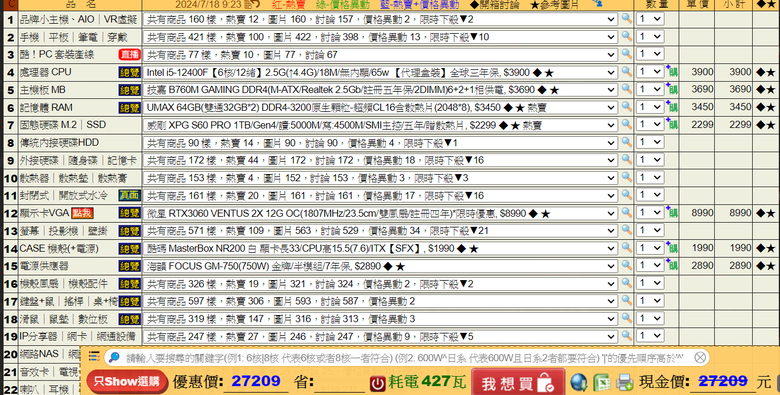The width and height of the screenshot is (780, 395).
Task: Click the +購 icon in the 固態硬碟 M.2 row
Action: (672, 124)
